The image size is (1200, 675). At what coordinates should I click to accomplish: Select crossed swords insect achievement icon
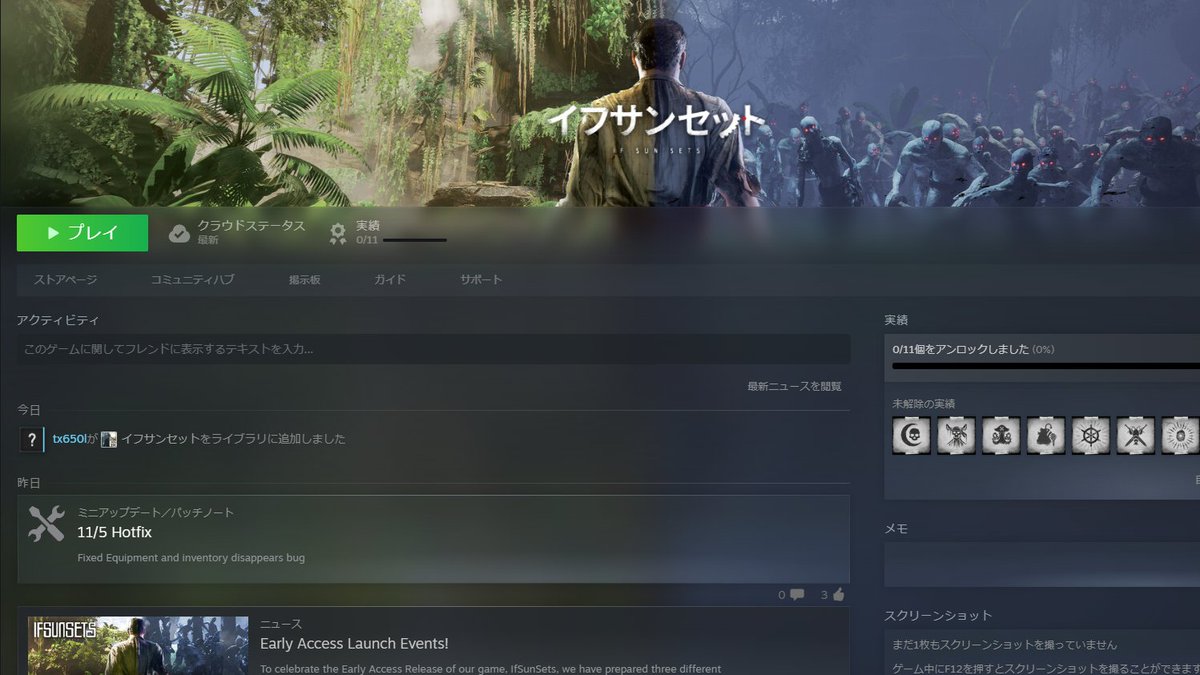1136,435
